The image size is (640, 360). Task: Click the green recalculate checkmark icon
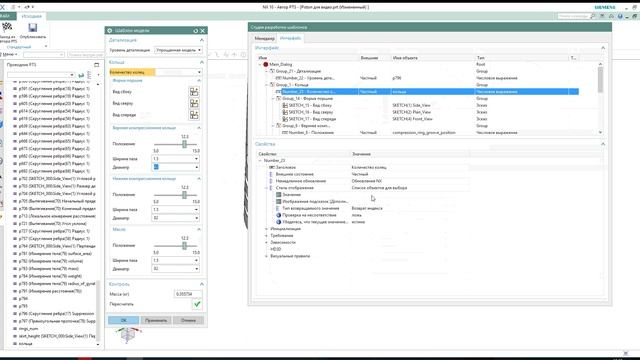(x=197, y=304)
